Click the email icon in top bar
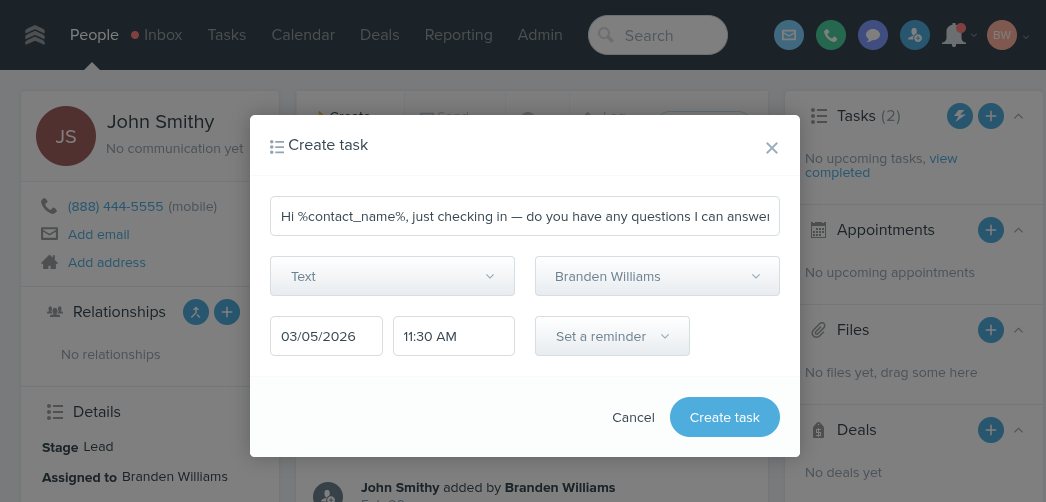 pos(789,35)
